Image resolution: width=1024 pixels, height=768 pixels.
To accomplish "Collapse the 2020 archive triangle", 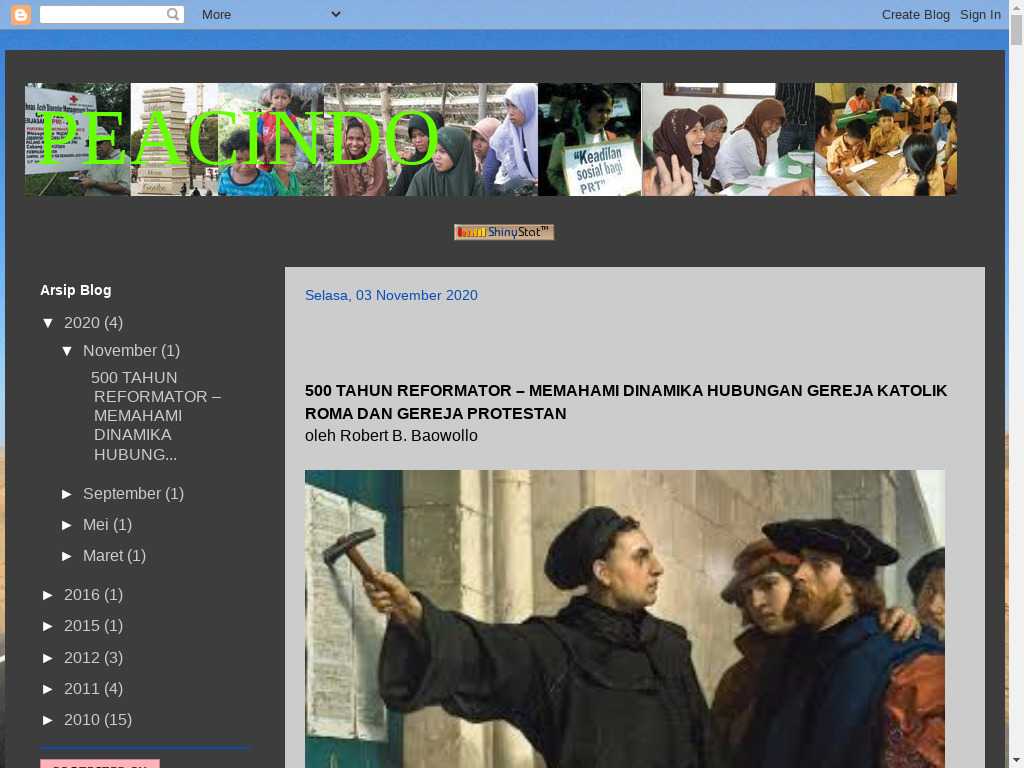I will point(48,323).
